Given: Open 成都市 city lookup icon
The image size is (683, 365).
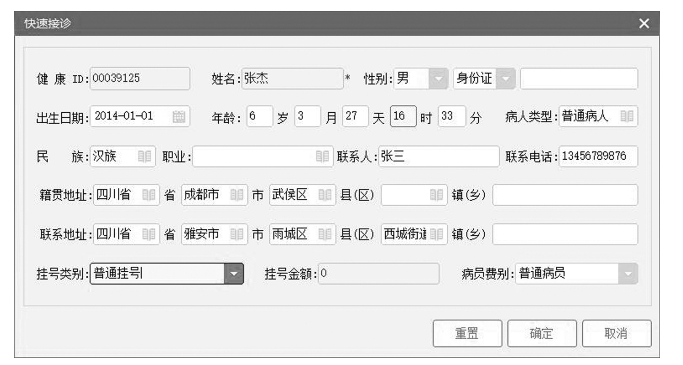Looking at the screenshot, I should click(x=237, y=195).
